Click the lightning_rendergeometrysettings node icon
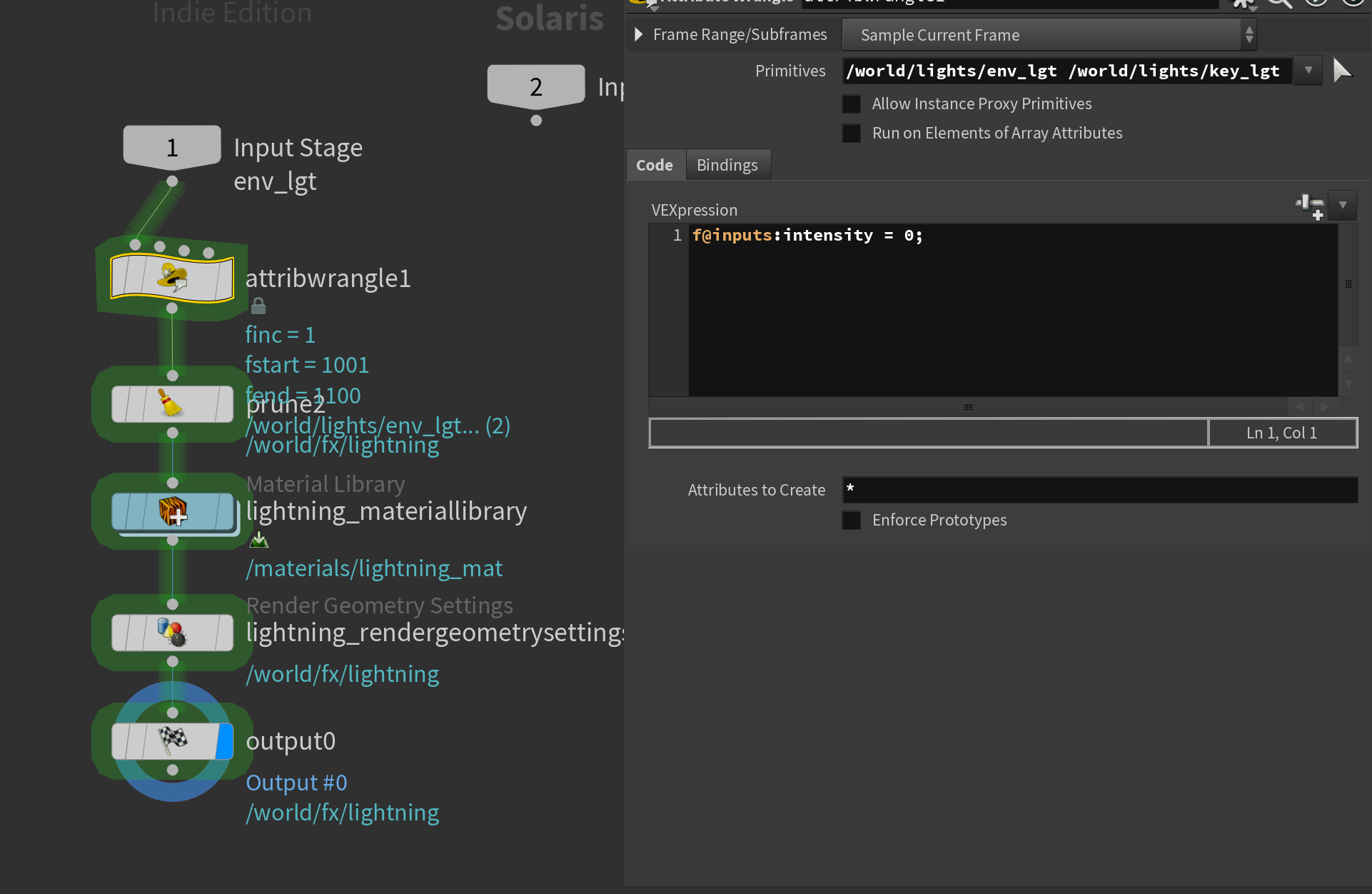Viewport: 1372px width, 894px height. pos(172,633)
